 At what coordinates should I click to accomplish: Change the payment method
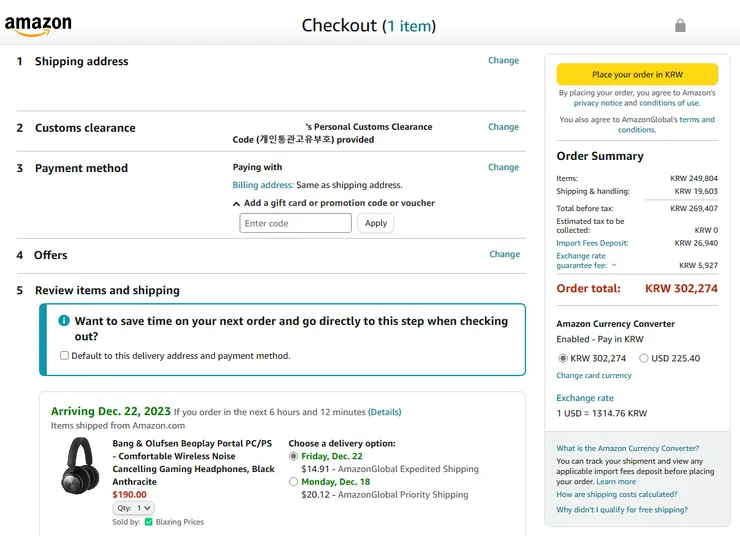point(503,167)
